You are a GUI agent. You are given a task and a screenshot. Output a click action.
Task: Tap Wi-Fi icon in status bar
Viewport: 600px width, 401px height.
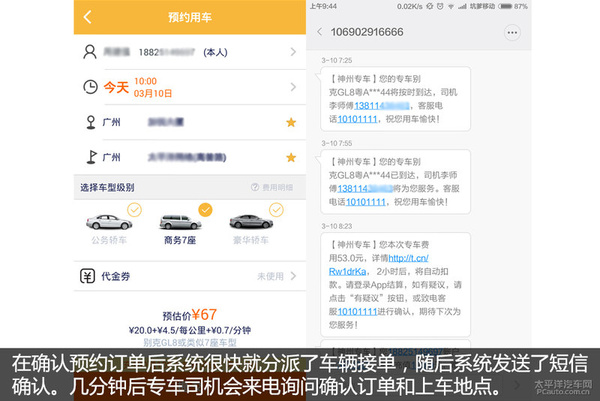point(451,7)
